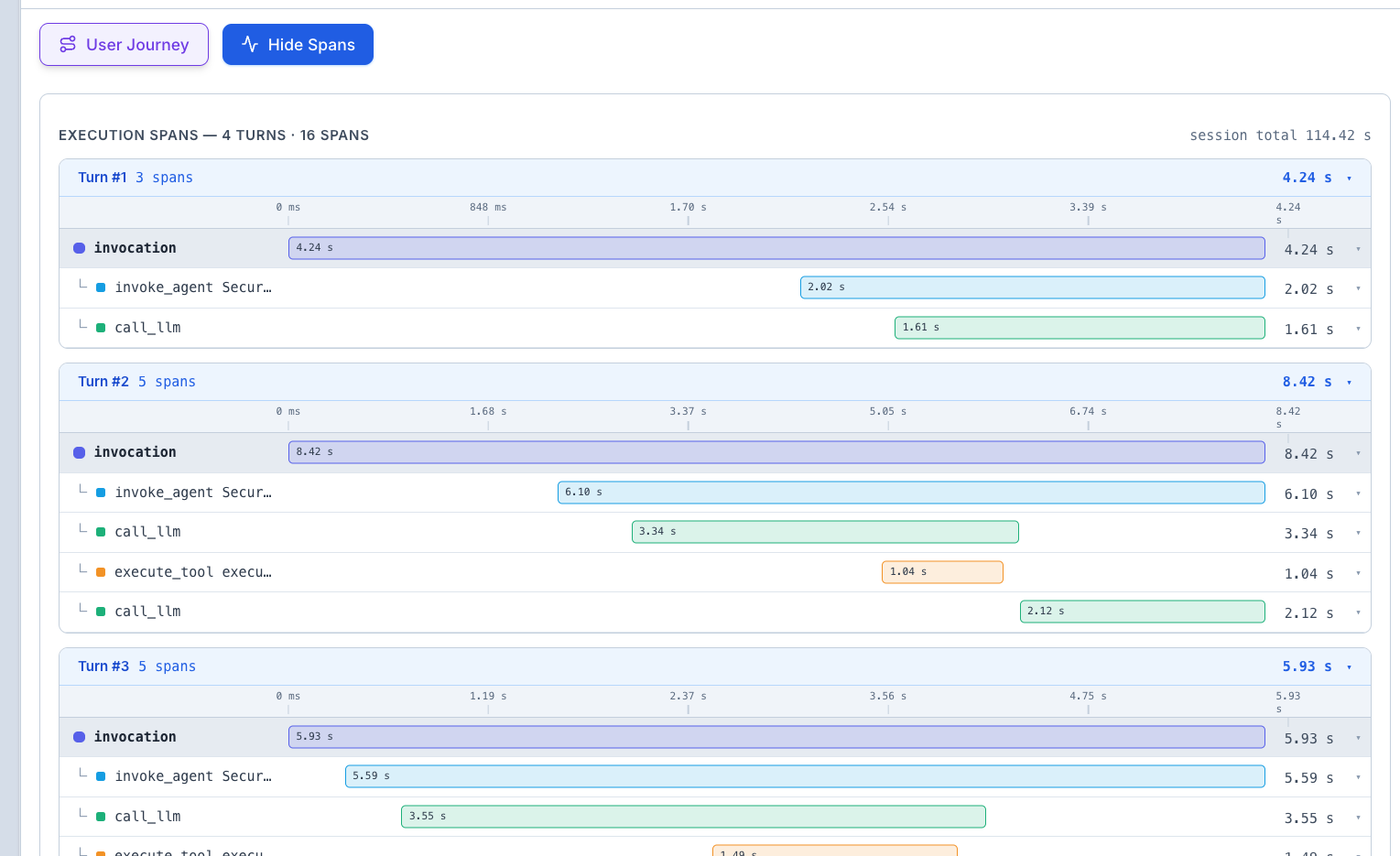The height and width of the screenshot is (856, 1400).
Task: Click the Turn #3 header label
Action: [103, 666]
